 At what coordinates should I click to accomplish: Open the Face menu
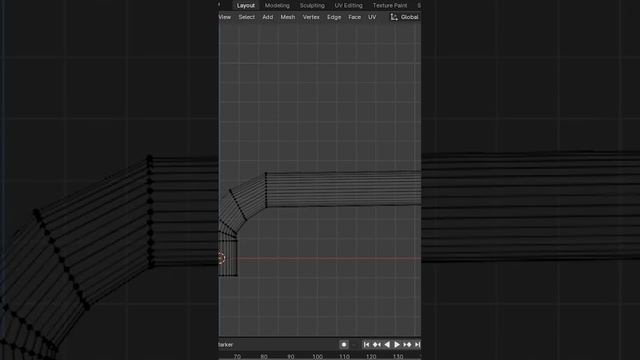pyautogui.click(x=354, y=17)
